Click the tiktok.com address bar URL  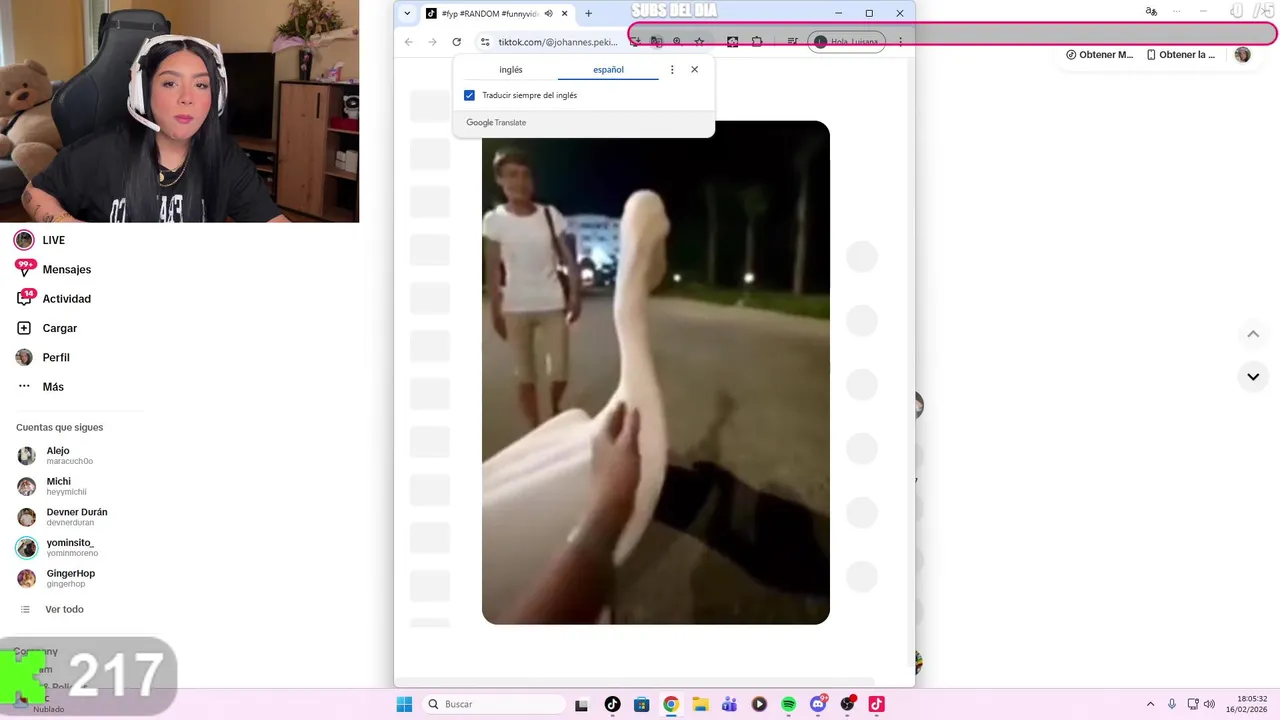pyautogui.click(x=558, y=42)
